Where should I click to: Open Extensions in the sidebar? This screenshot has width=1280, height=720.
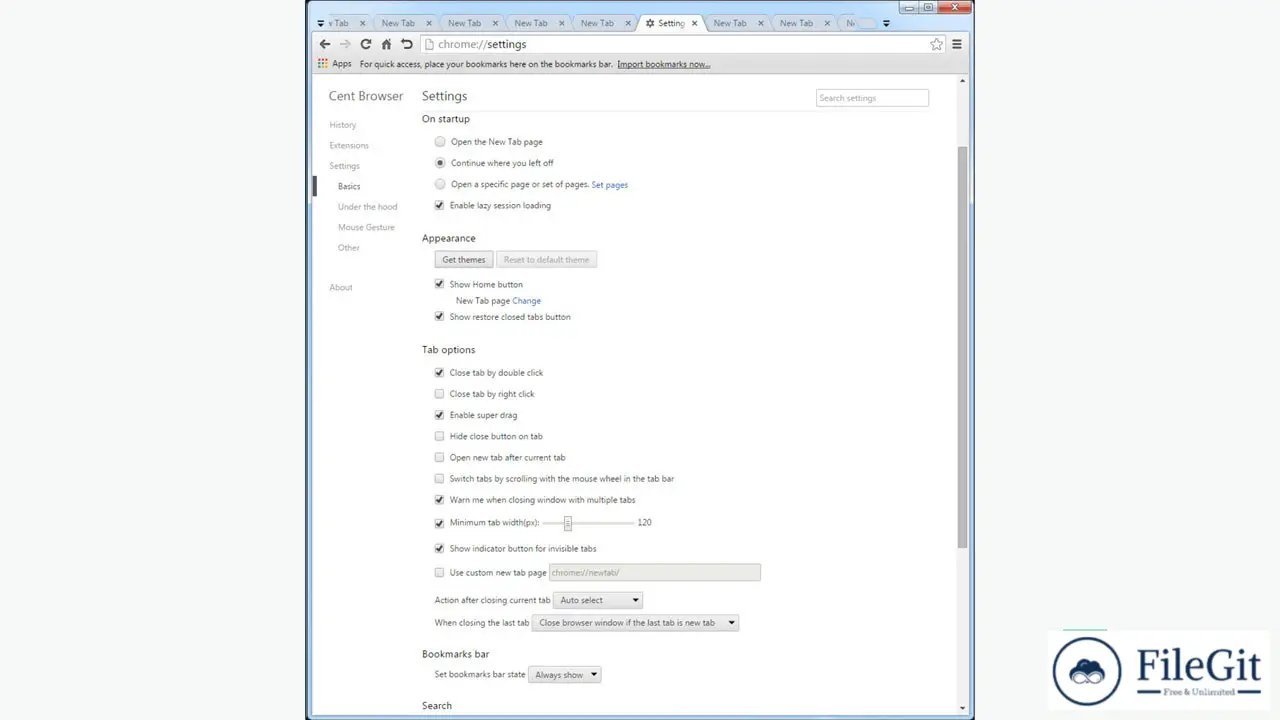point(349,145)
